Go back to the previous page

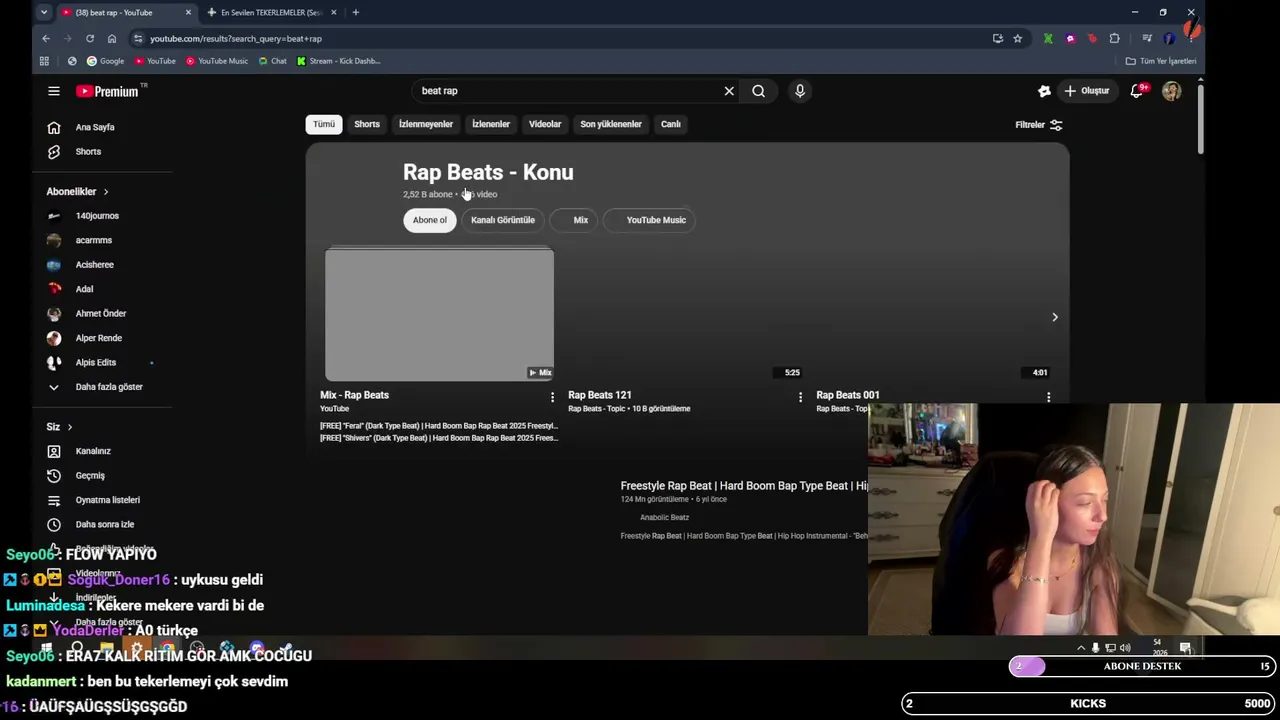point(46,38)
